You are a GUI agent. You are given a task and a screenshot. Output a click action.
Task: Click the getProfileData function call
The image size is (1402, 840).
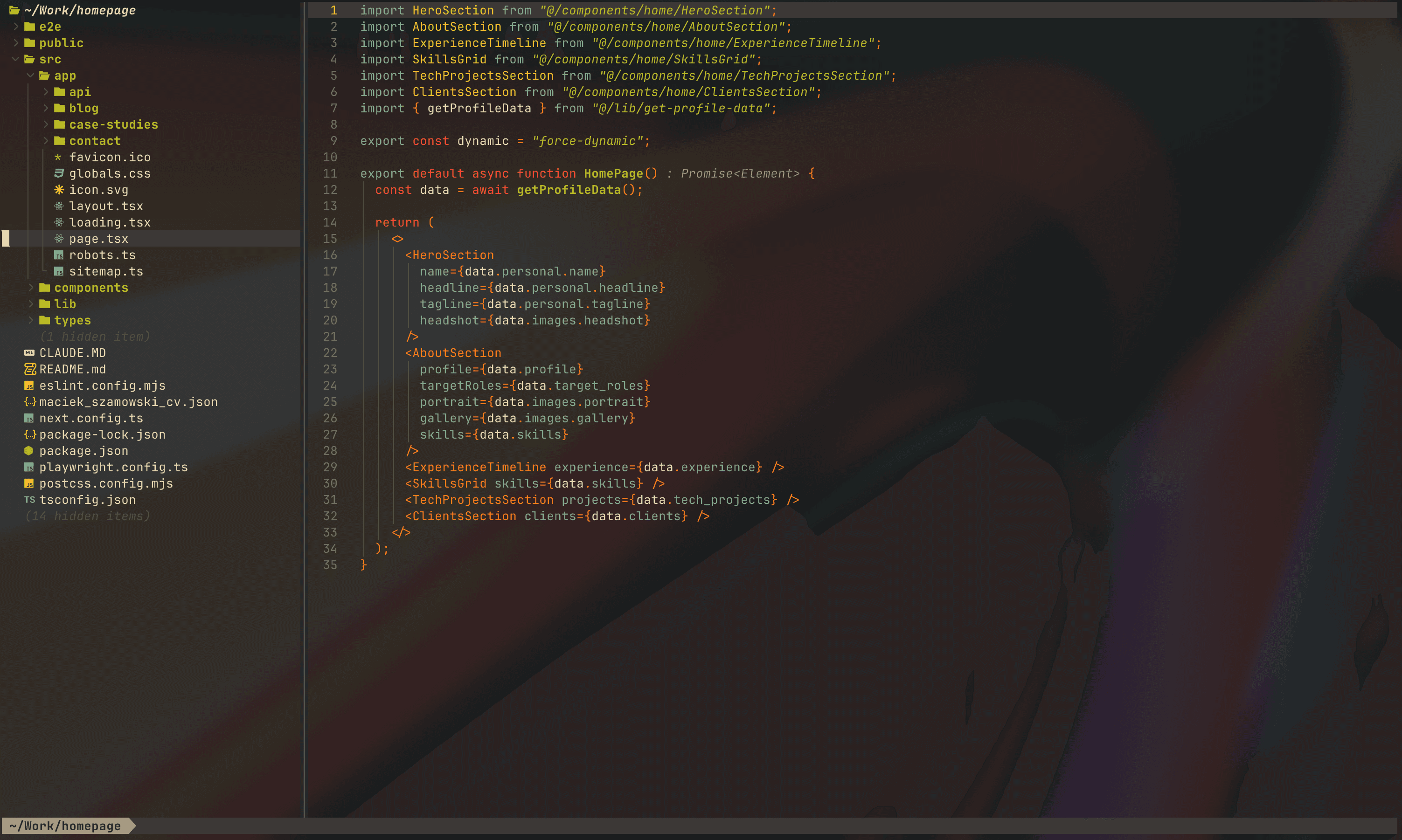pyautogui.click(x=569, y=190)
